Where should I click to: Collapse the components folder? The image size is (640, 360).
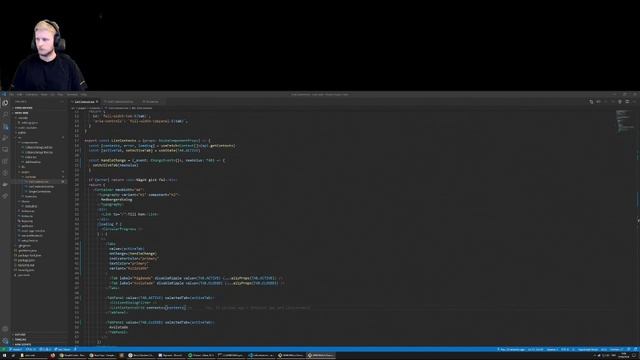coord(29,142)
